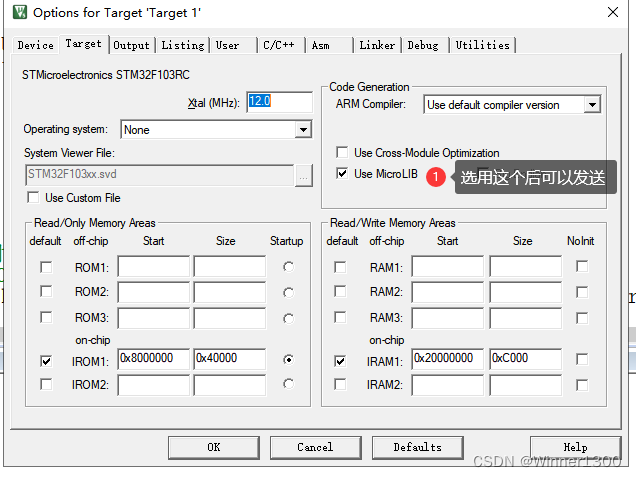Check the RAM1 default checkbox
This screenshot has width=636, height=477.
(340, 267)
